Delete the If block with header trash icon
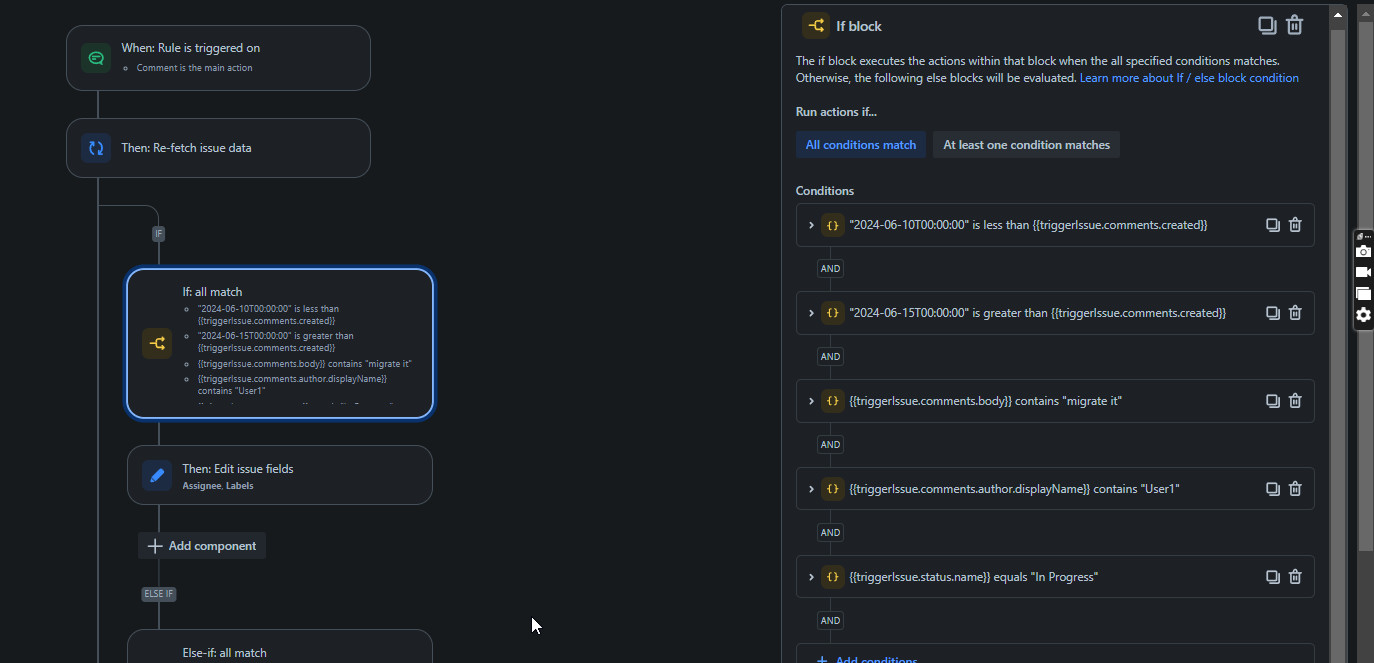 coord(1295,25)
